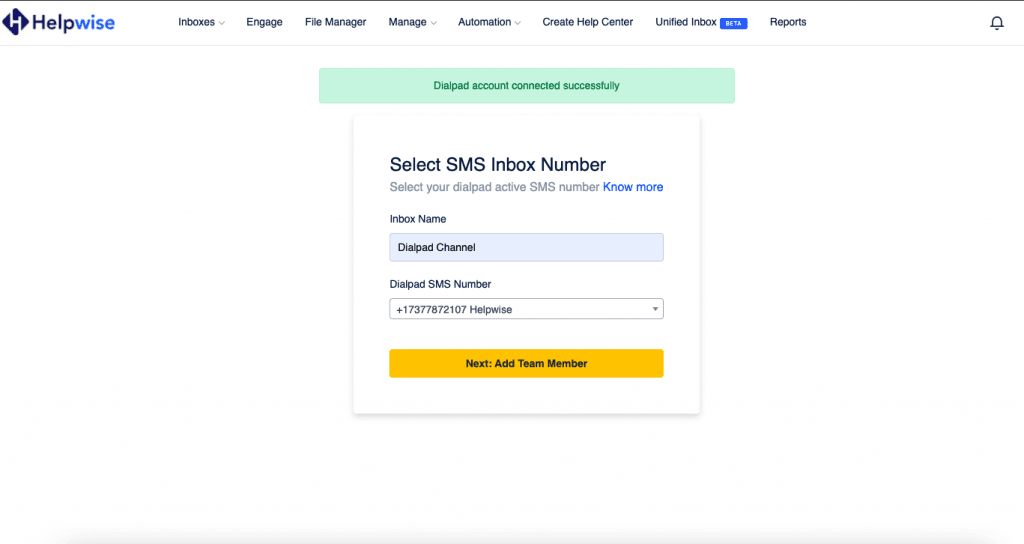Expand the Inboxes menu chevron
The height and width of the screenshot is (544, 1024).
pyautogui.click(x=222, y=23)
